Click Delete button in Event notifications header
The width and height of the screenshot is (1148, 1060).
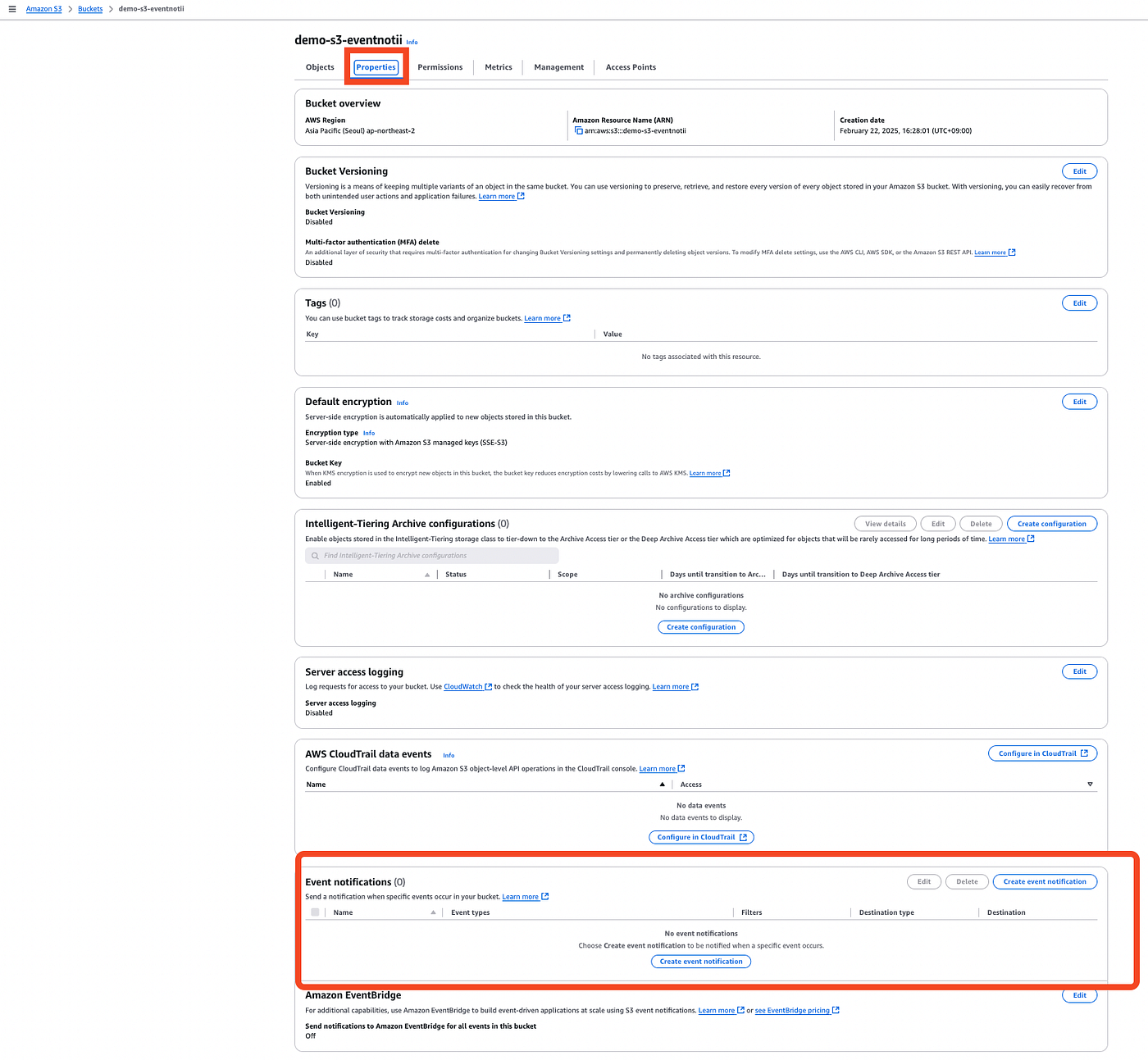tap(967, 882)
